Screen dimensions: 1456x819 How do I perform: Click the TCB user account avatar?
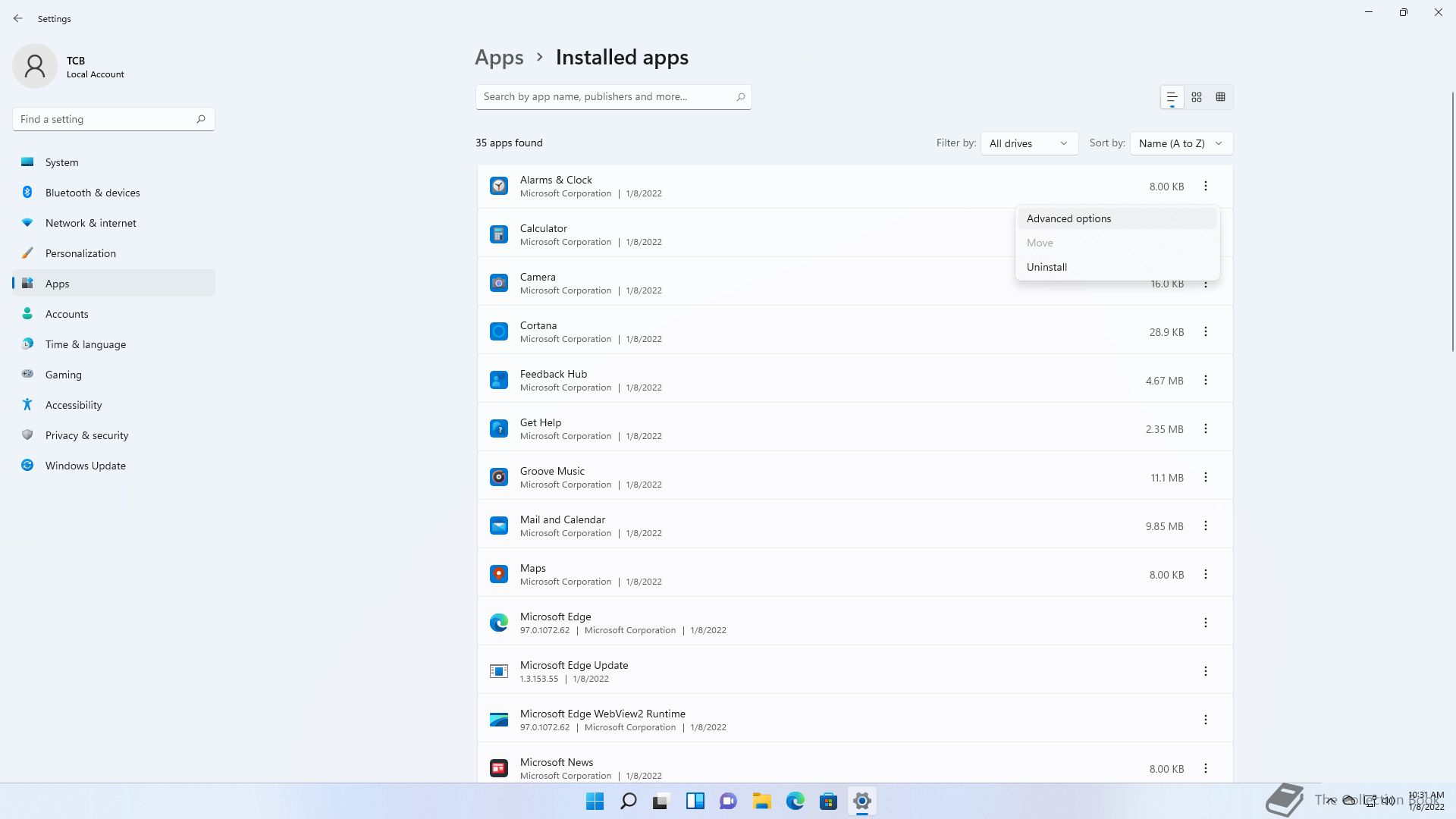(x=35, y=66)
